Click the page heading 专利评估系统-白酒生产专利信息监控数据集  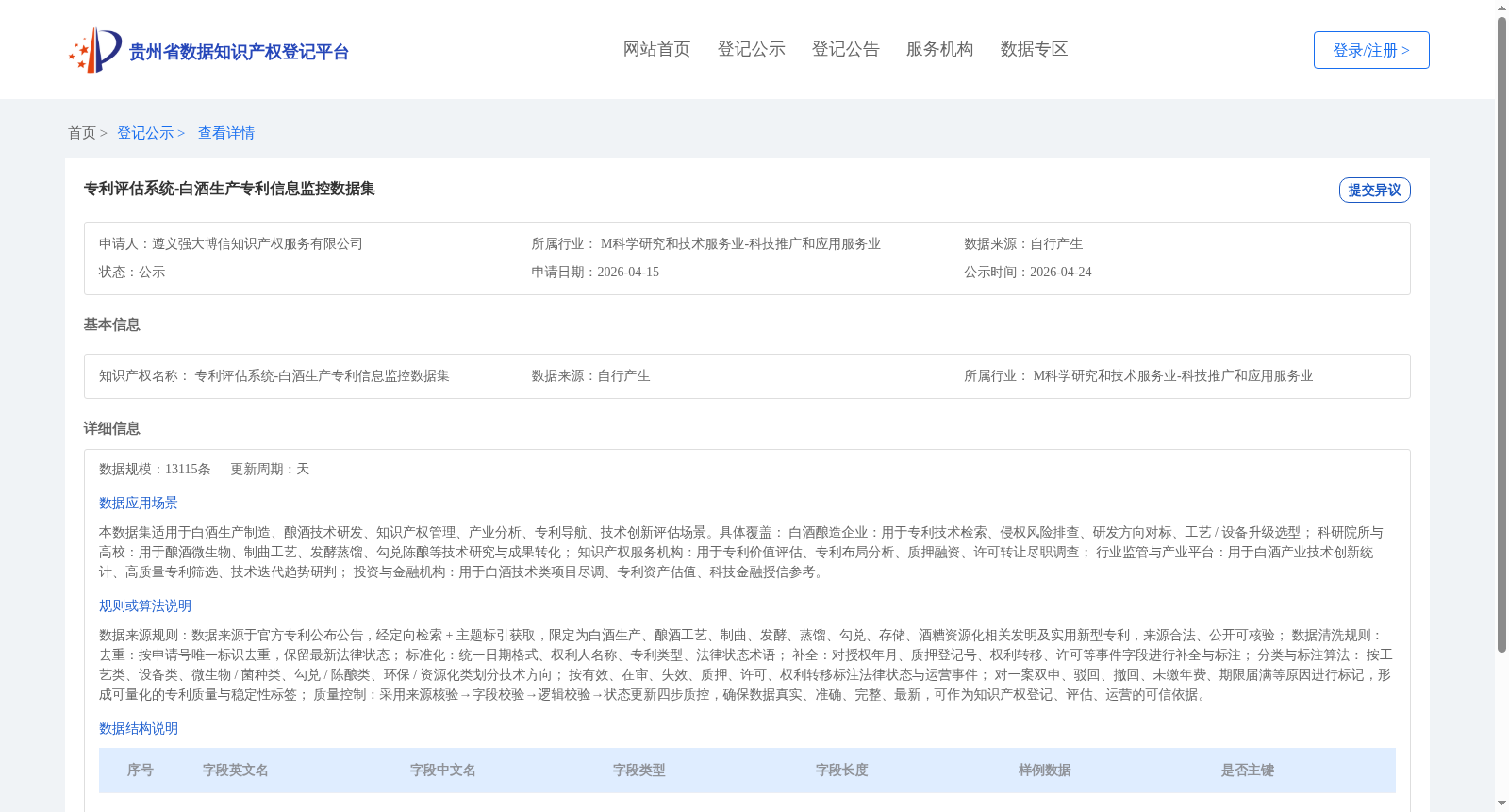229,189
